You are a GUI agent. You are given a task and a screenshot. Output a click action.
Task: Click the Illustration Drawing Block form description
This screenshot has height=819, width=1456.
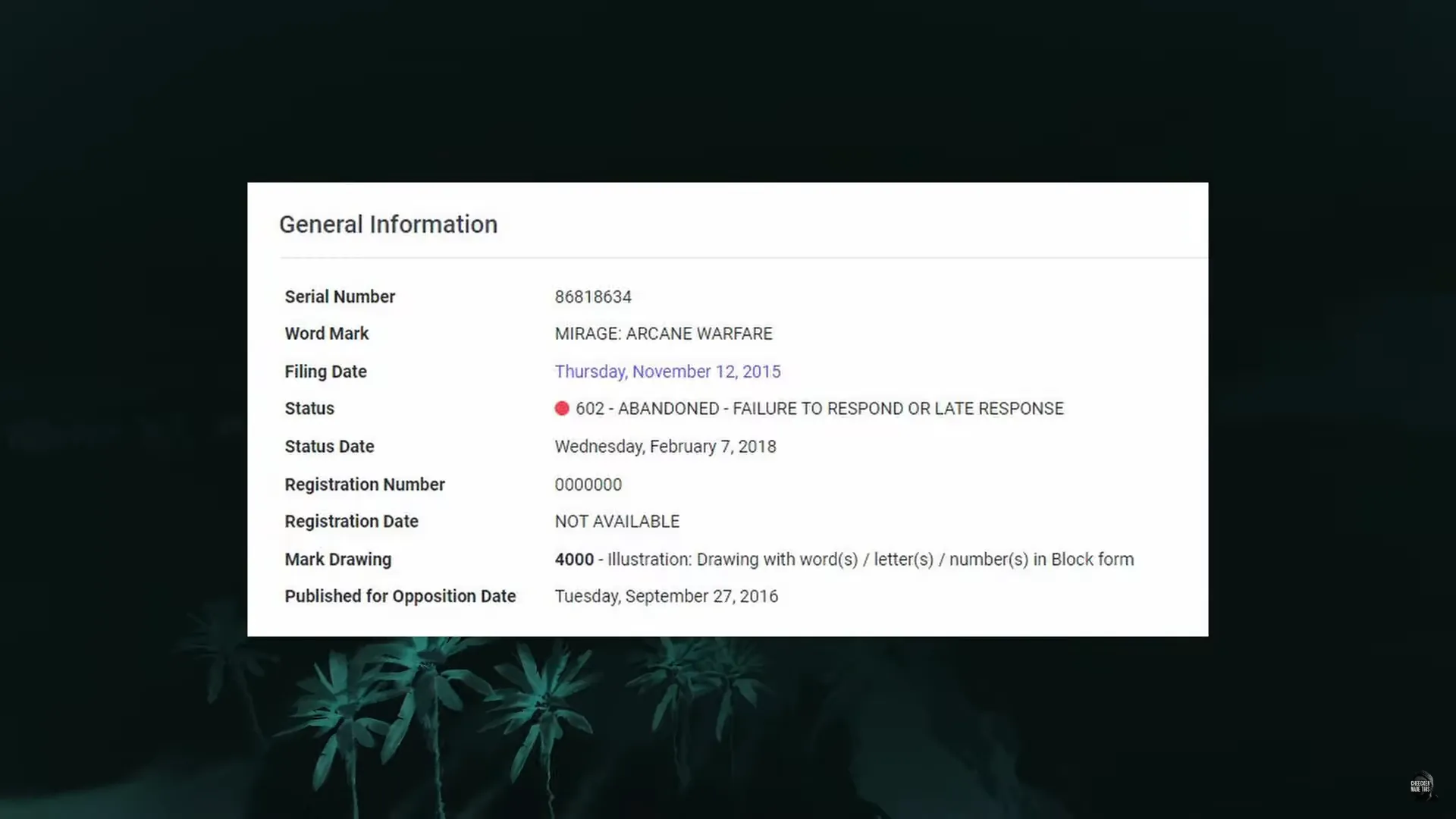(871, 560)
